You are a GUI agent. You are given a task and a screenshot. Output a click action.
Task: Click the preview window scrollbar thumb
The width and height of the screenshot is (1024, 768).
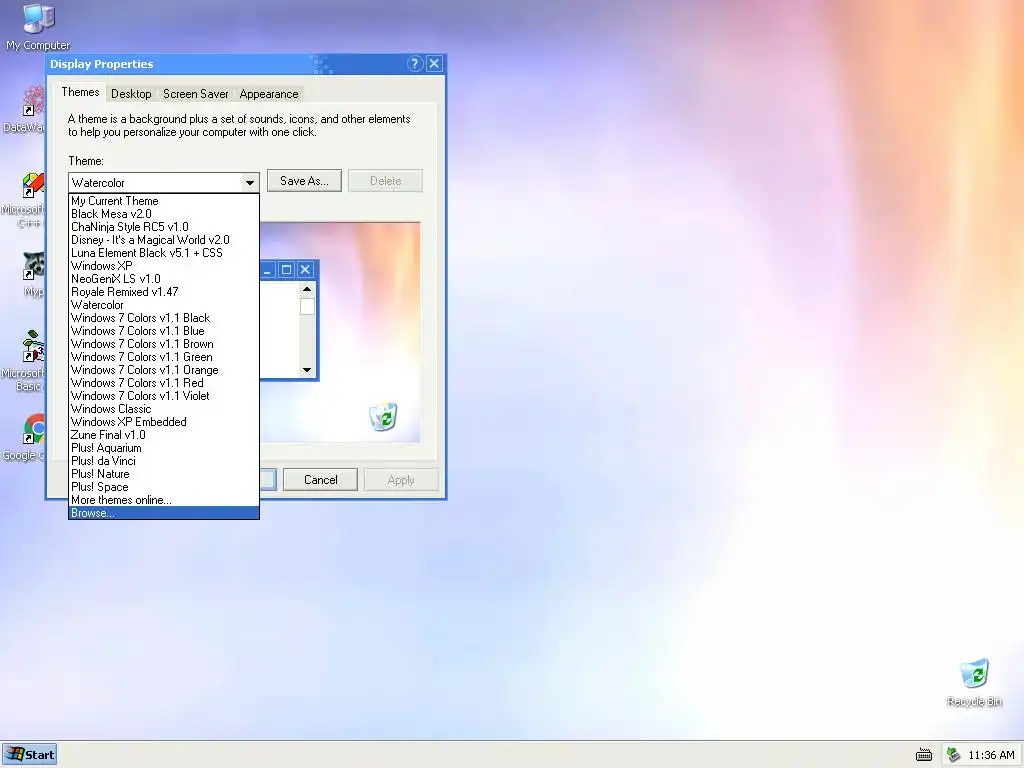(307, 306)
